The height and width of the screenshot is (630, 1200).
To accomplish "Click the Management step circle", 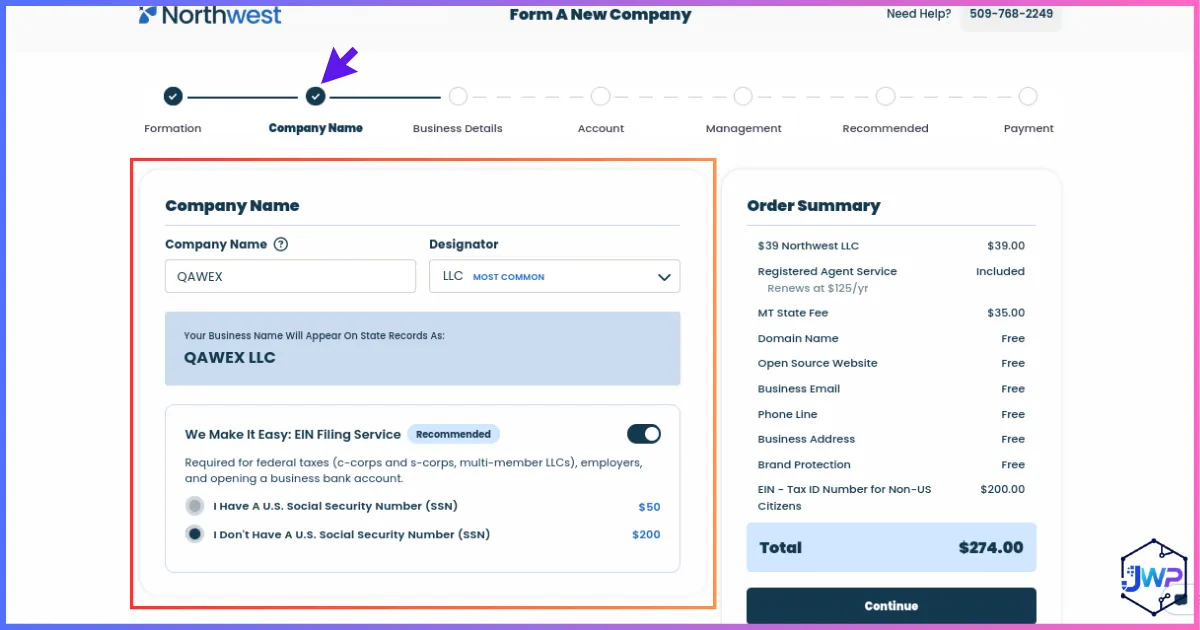I will click(x=743, y=96).
